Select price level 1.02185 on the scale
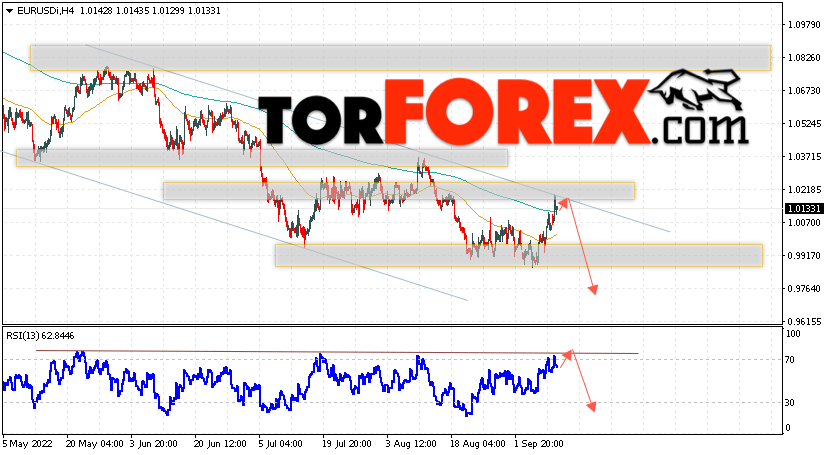 pyautogui.click(x=804, y=189)
